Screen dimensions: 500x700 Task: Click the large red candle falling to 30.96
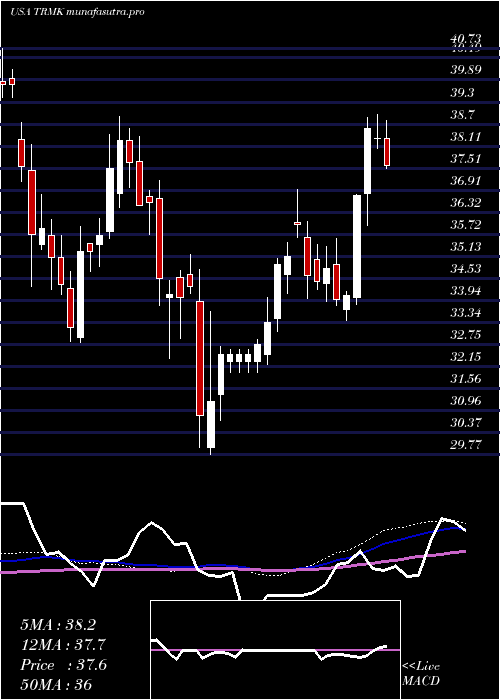pyautogui.click(x=200, y=358)
